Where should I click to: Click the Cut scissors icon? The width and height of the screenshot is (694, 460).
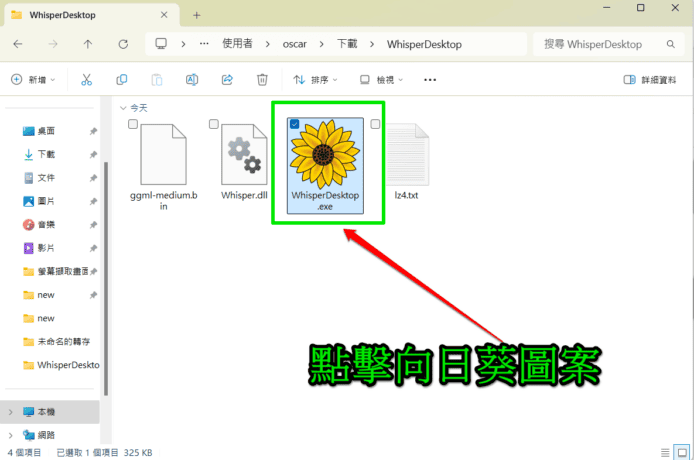point(87,80)
